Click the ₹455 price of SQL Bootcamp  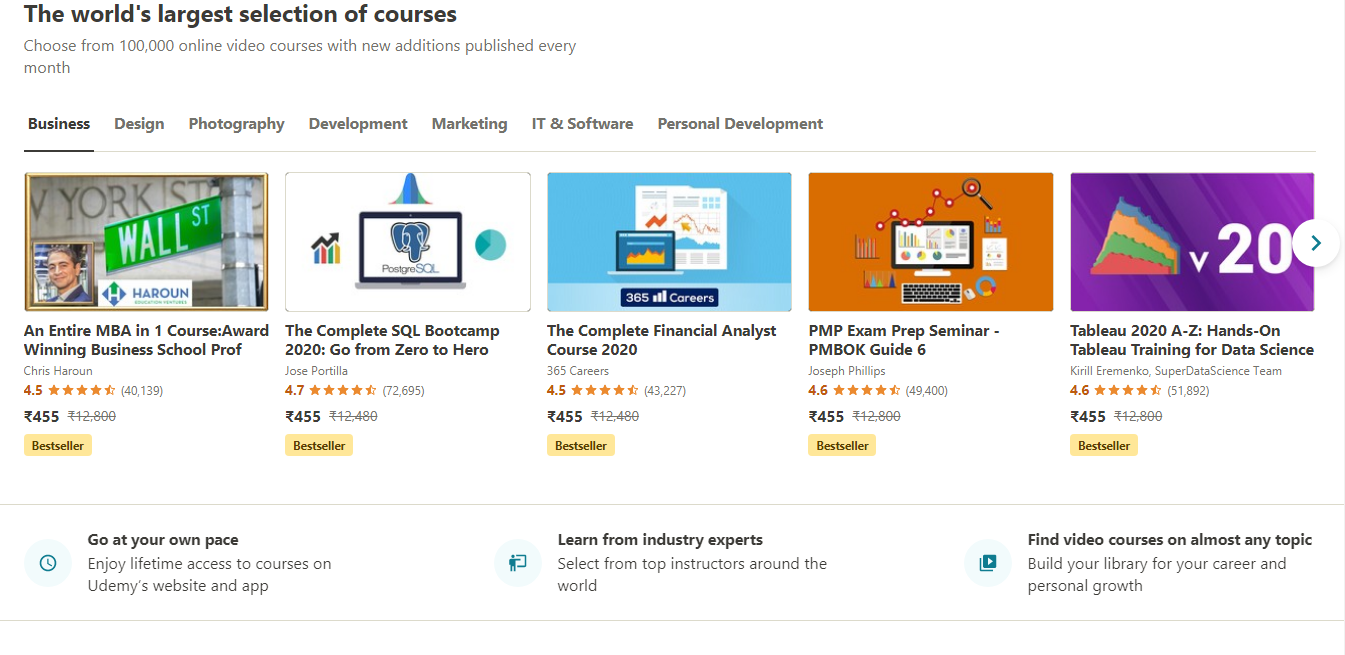303,417
